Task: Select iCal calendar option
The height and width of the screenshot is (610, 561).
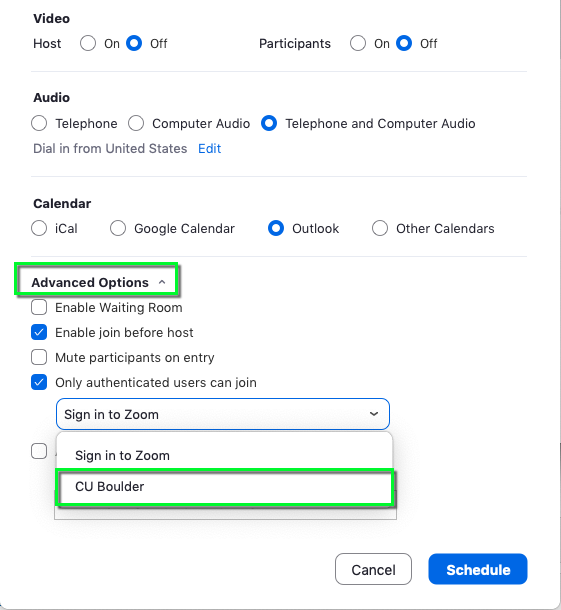Action: [x=39, y=228]
